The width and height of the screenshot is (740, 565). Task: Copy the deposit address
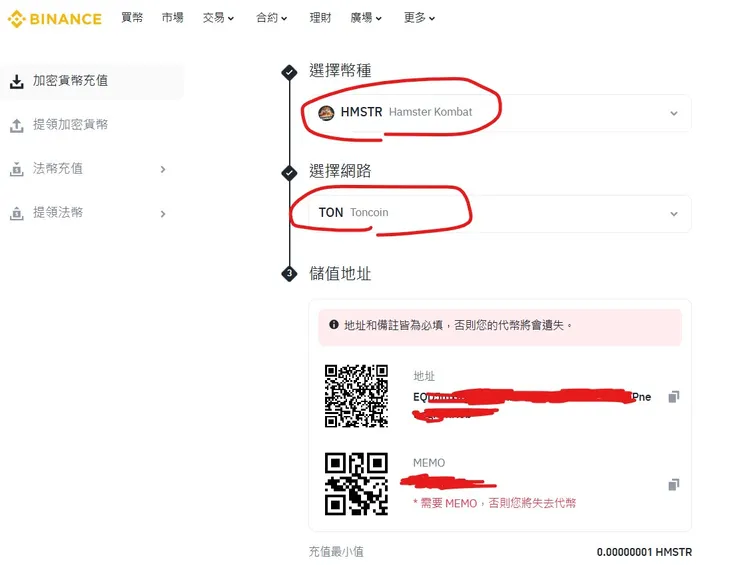point(674,396)
